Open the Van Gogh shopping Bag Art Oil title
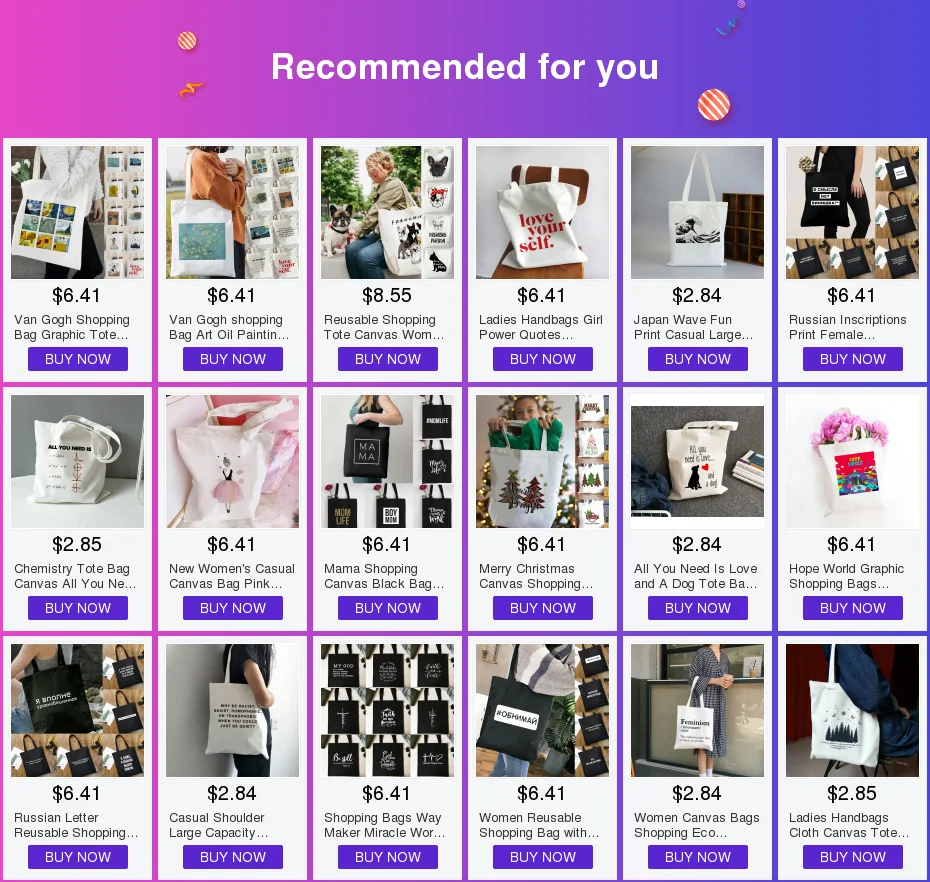The height and width of the screenshot is (882, 930). point(229,327)
